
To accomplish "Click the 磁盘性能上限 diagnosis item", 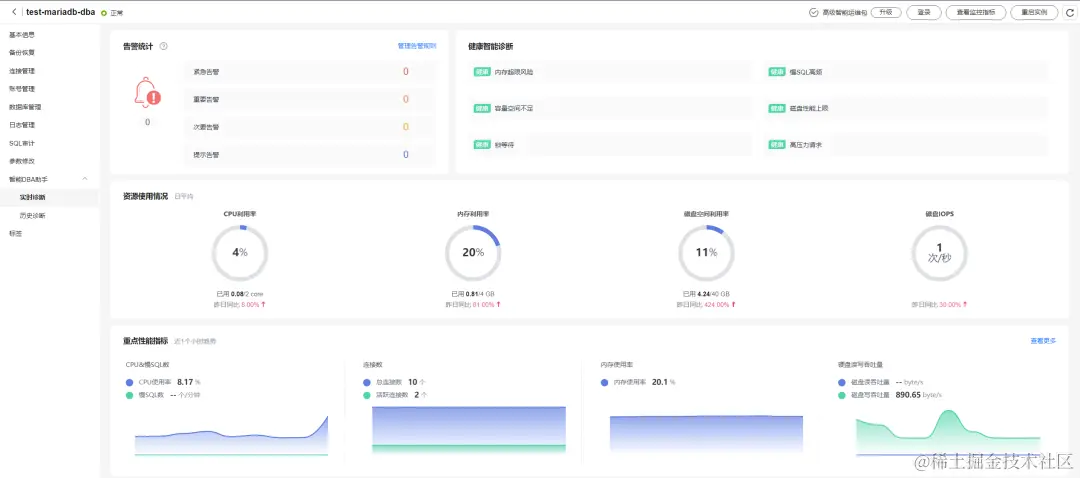I will (x=906, y=108).
